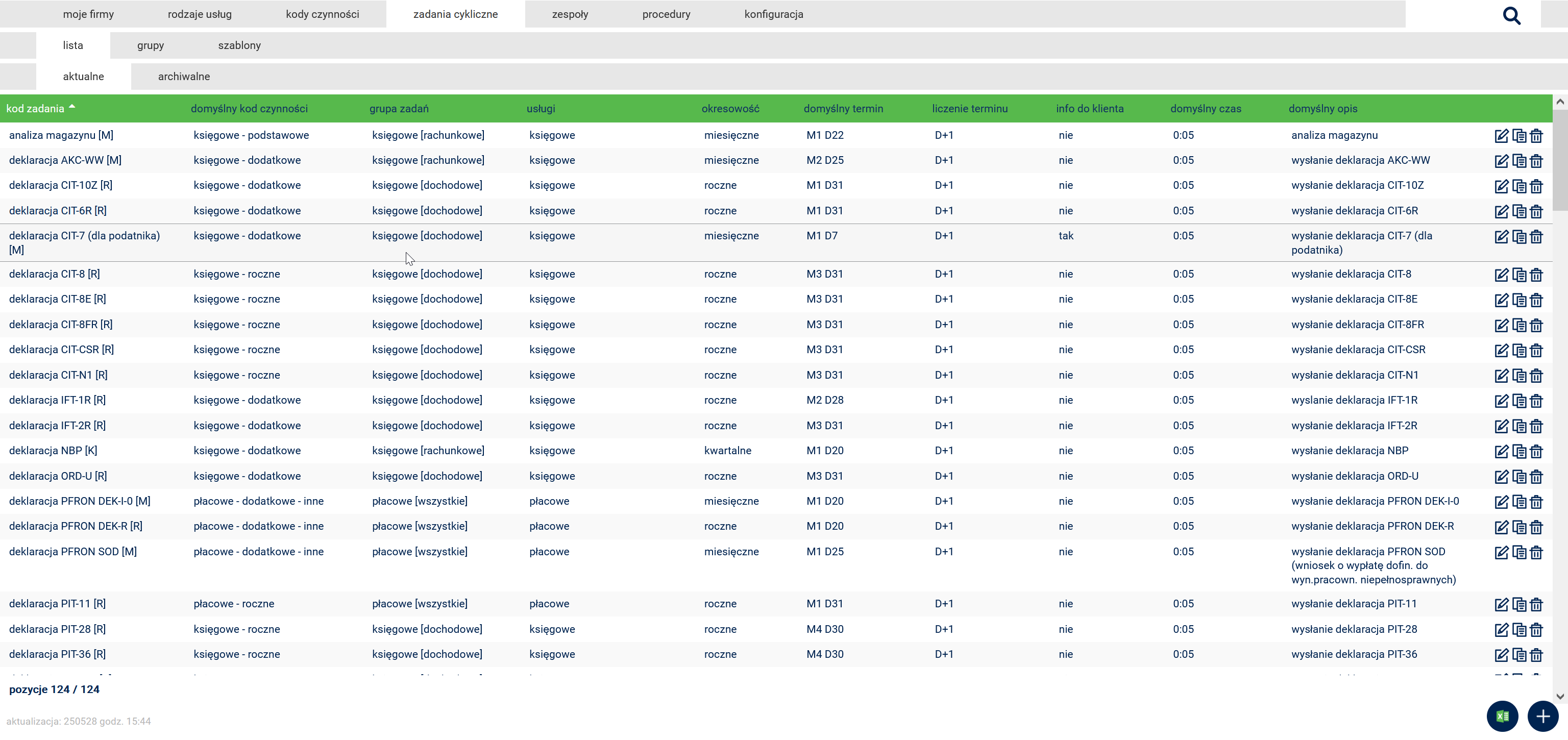
Task: Click the scrollbar down arrow
Action: (x=1560, y=696)
